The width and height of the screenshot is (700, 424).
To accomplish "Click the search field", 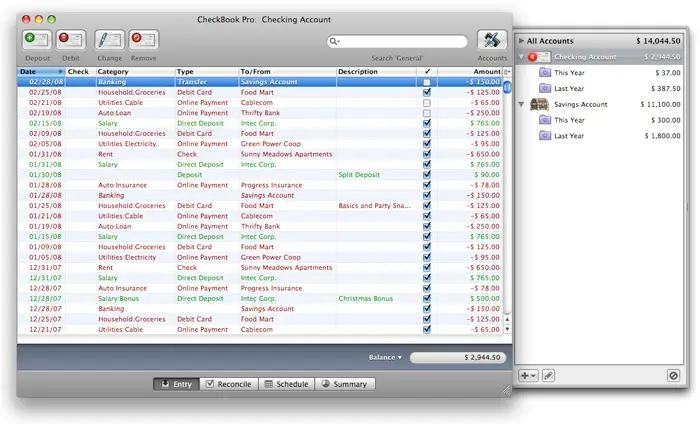I will point(397,42).
